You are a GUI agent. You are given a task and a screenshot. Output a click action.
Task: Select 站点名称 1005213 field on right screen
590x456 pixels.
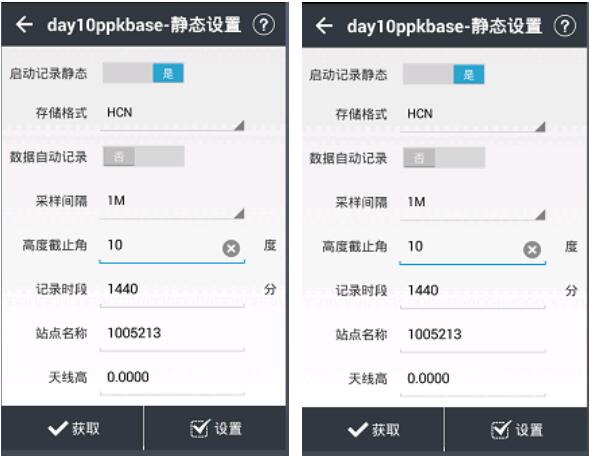473,338
